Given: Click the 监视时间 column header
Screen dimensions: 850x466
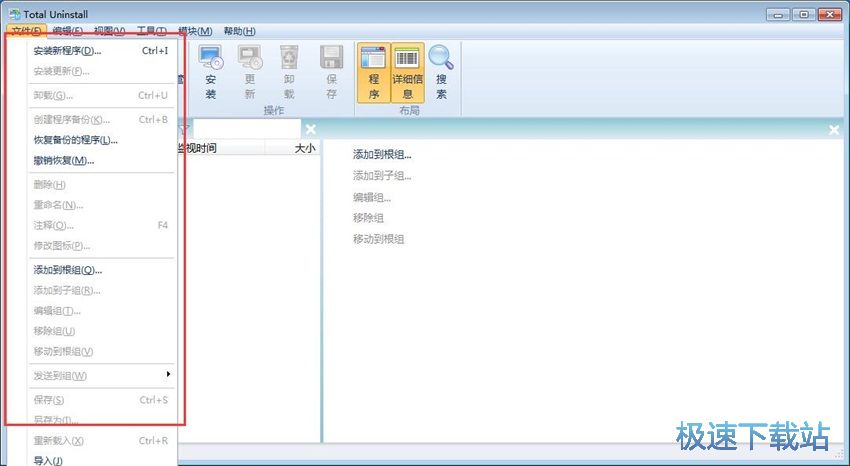Looking at the screenshot, I should (x=221, y=148).
